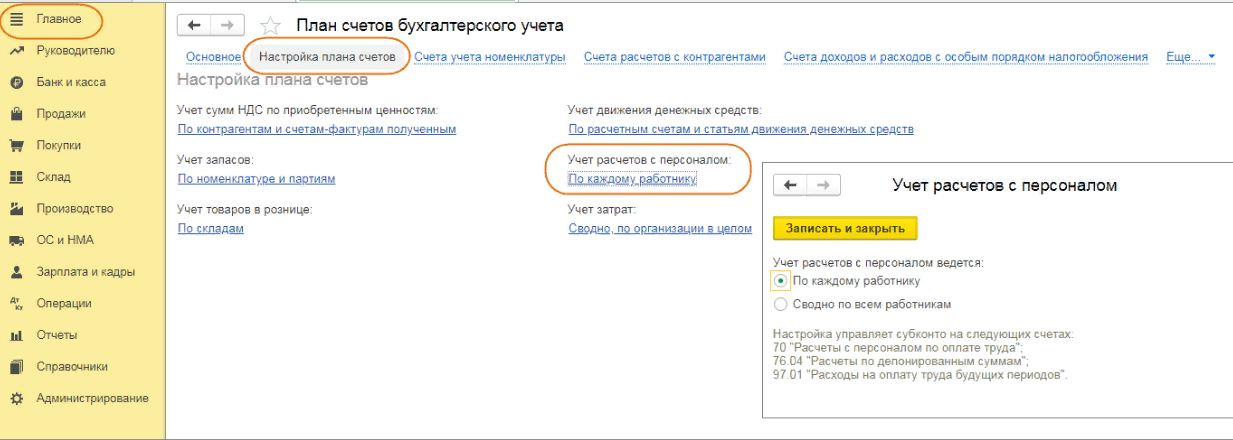1233x440 pixels.
Task: Open Счета учета номенклатуры tab
Action: click(490, 57)
